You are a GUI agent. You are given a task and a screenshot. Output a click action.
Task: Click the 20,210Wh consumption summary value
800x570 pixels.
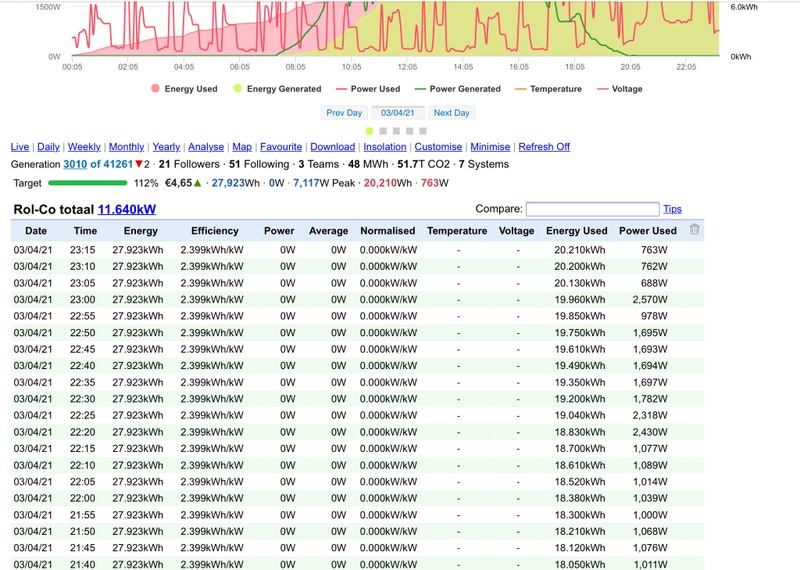point(388,183)
